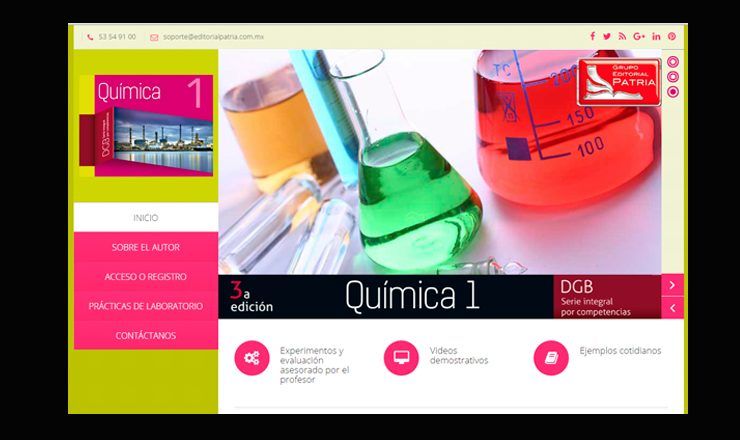Viewport: 740px width, 440px height.
Task: Select the first slider dot indicator
Action: [673, 62]
